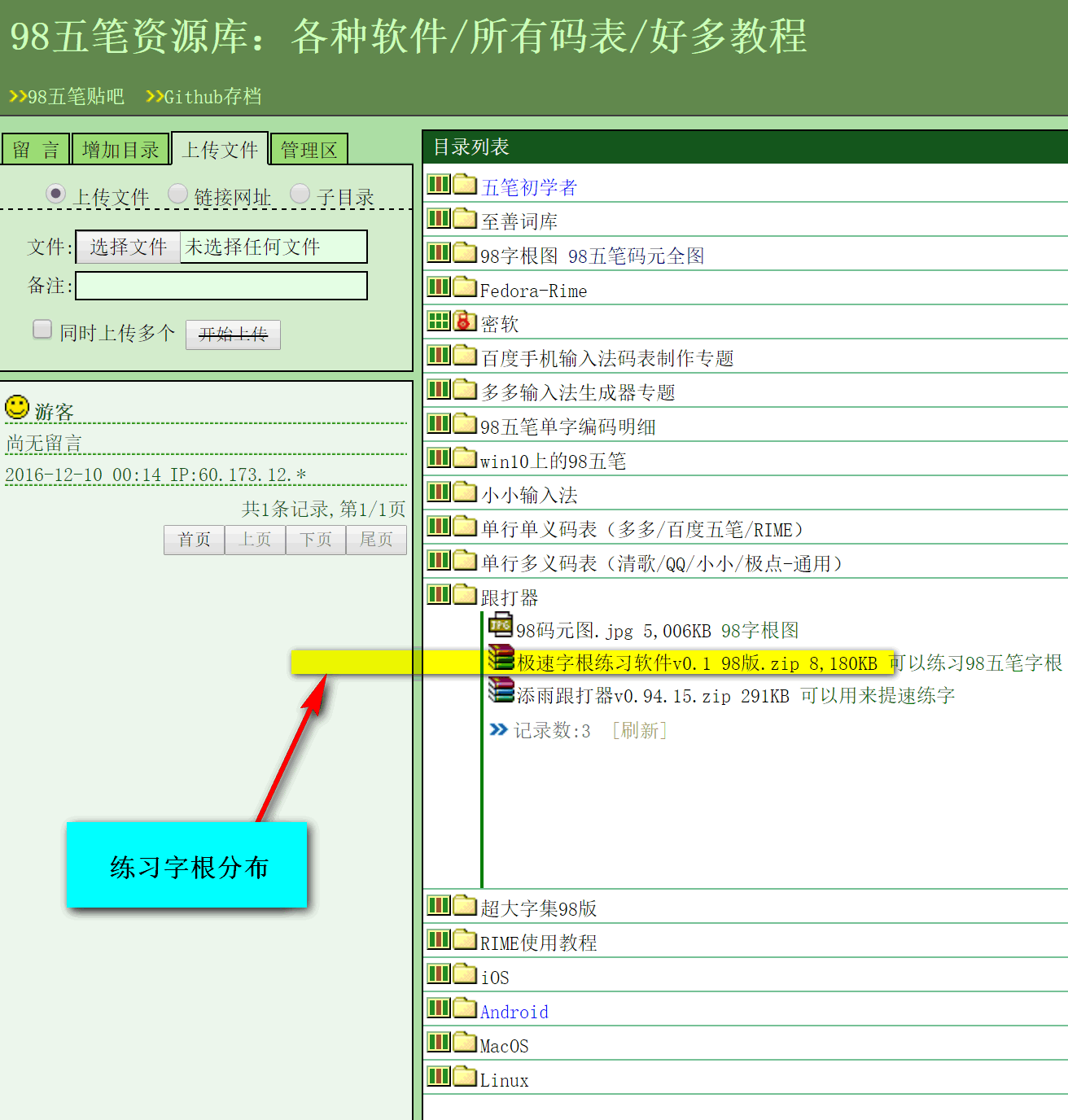Go to 首页 of the message list
1068x1120 pixels.
coord(194,540)
